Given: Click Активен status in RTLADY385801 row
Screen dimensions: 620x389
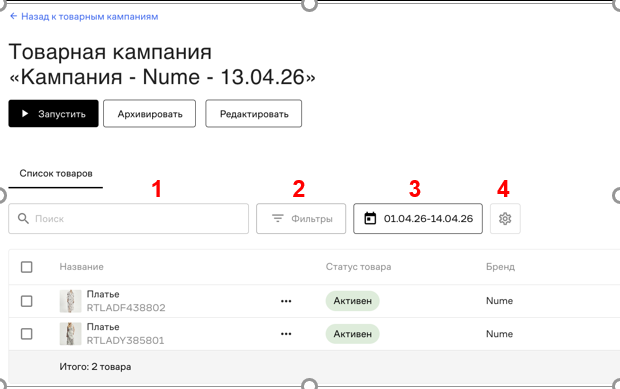Looking at the screenshot, I should (x=352, y=334).
